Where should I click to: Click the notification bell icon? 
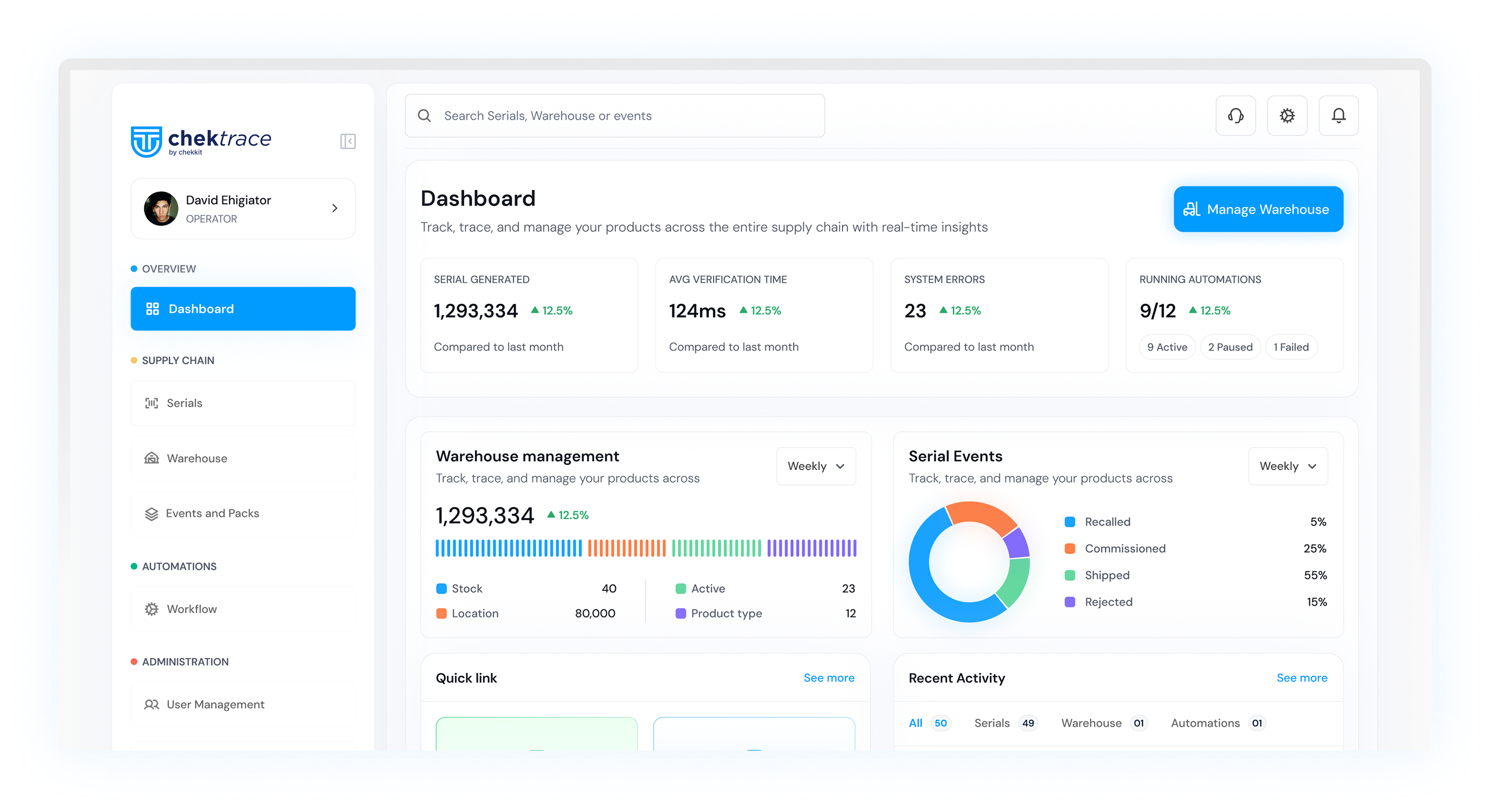coord(1338,116)
